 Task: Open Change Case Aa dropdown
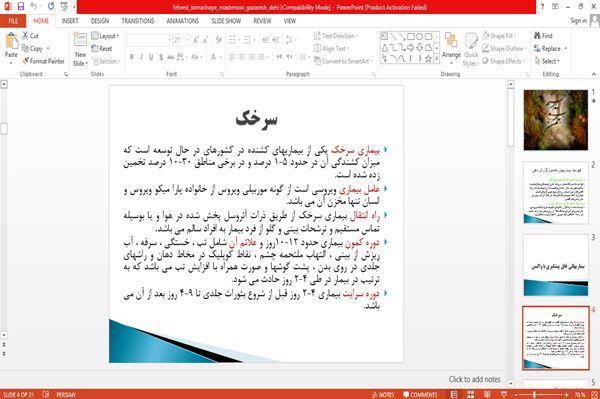196,57
